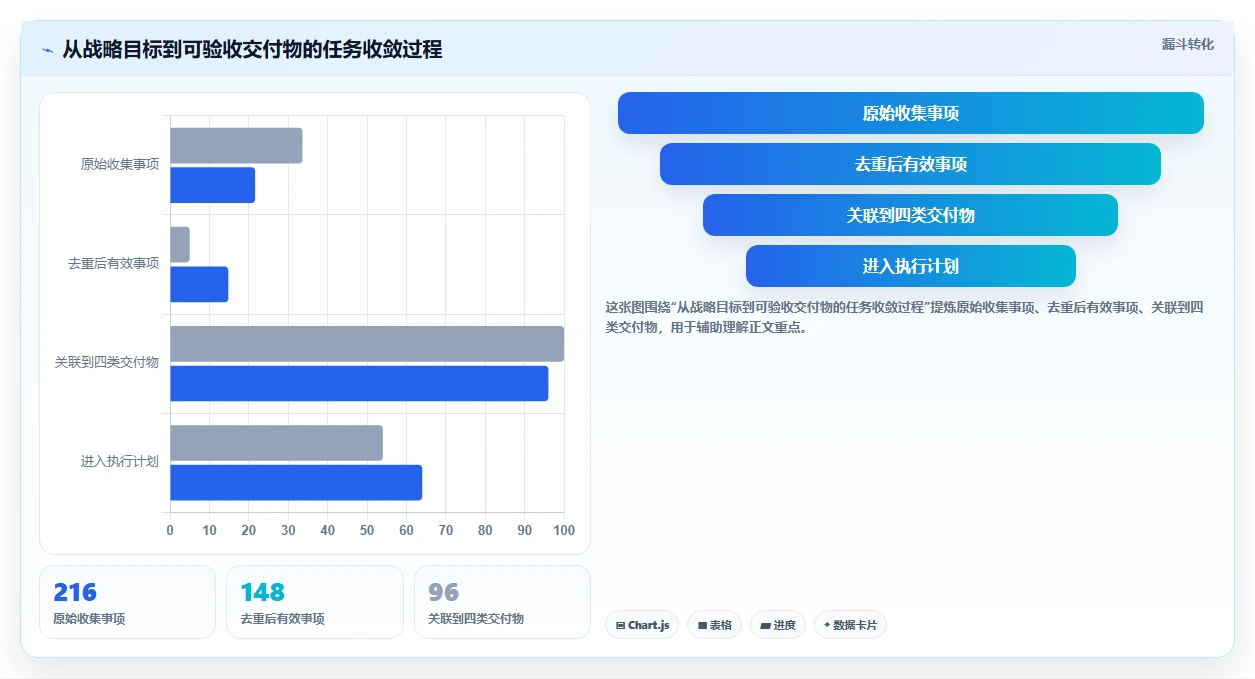Click 去重后有效事项 caption under 148
This screenshot has height=679, width=1255.
click(283, 619)
